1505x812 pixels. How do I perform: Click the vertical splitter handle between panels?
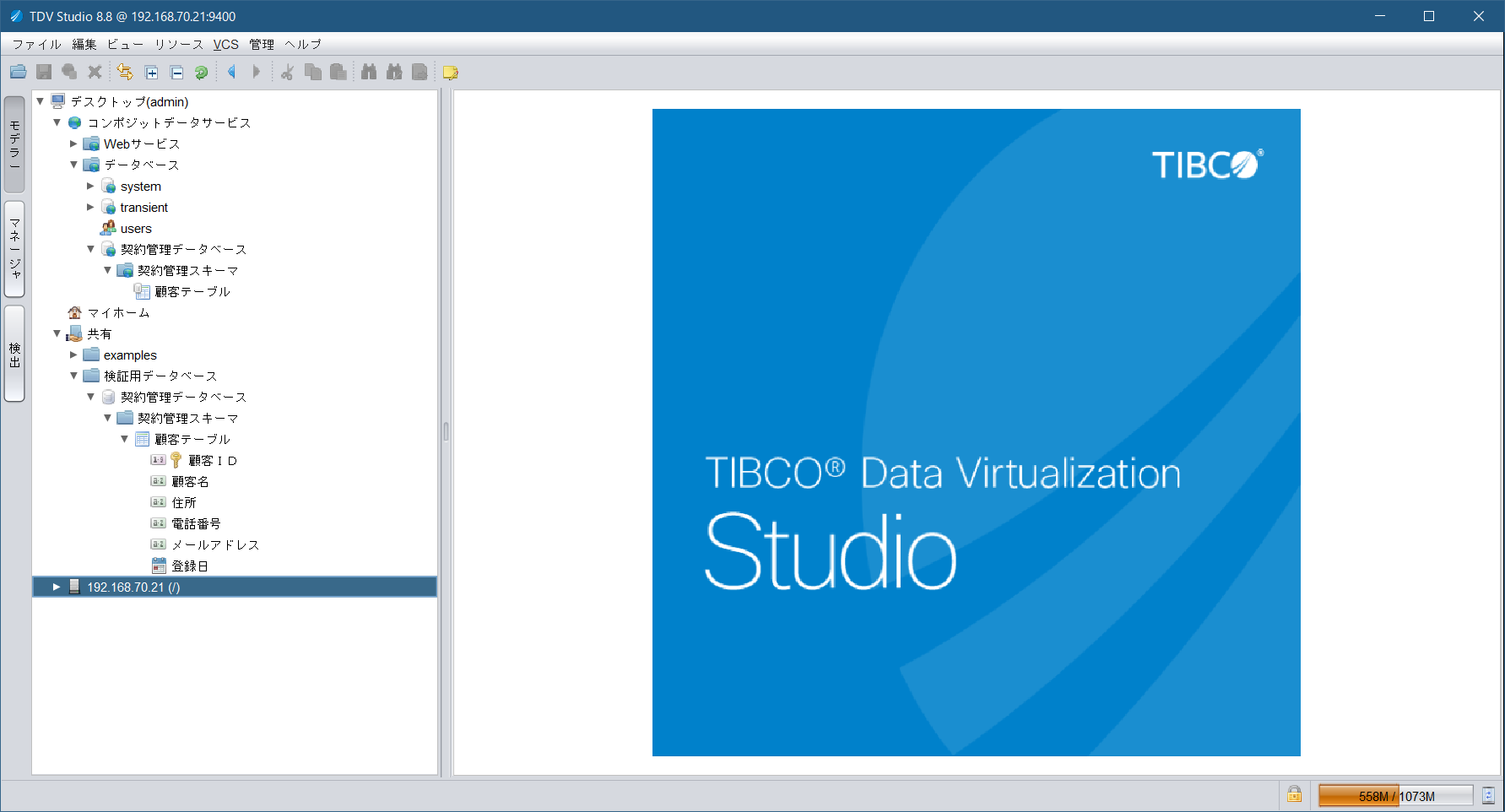446,432
